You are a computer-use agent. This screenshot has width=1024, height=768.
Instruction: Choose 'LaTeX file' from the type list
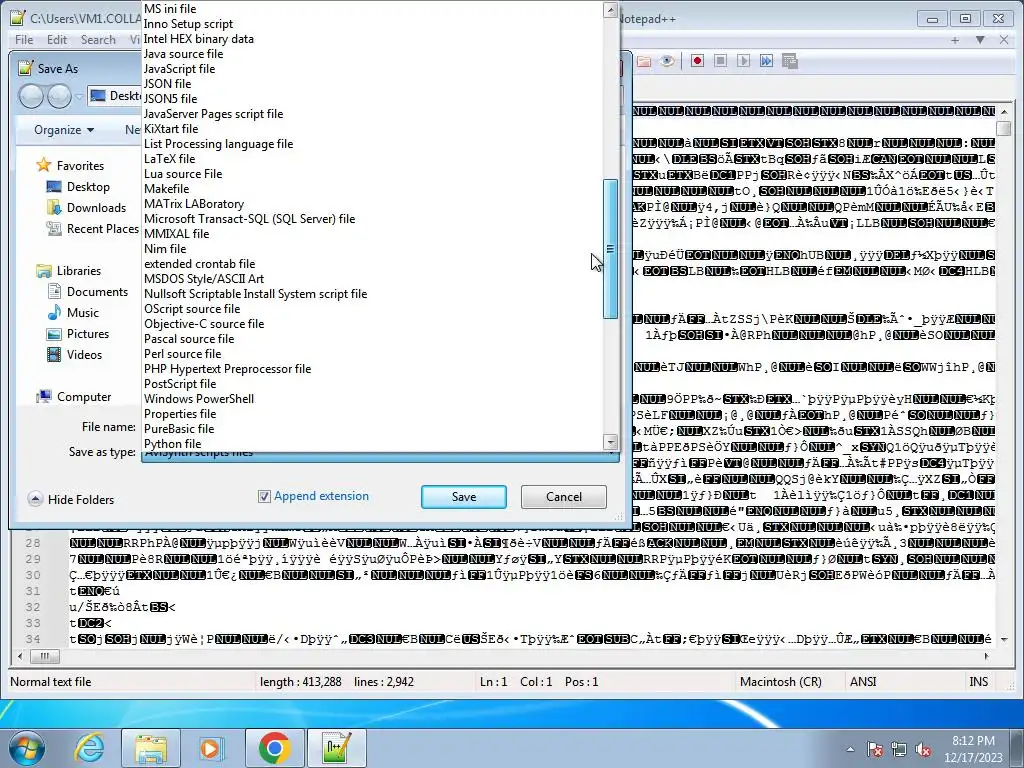(170, 159)
